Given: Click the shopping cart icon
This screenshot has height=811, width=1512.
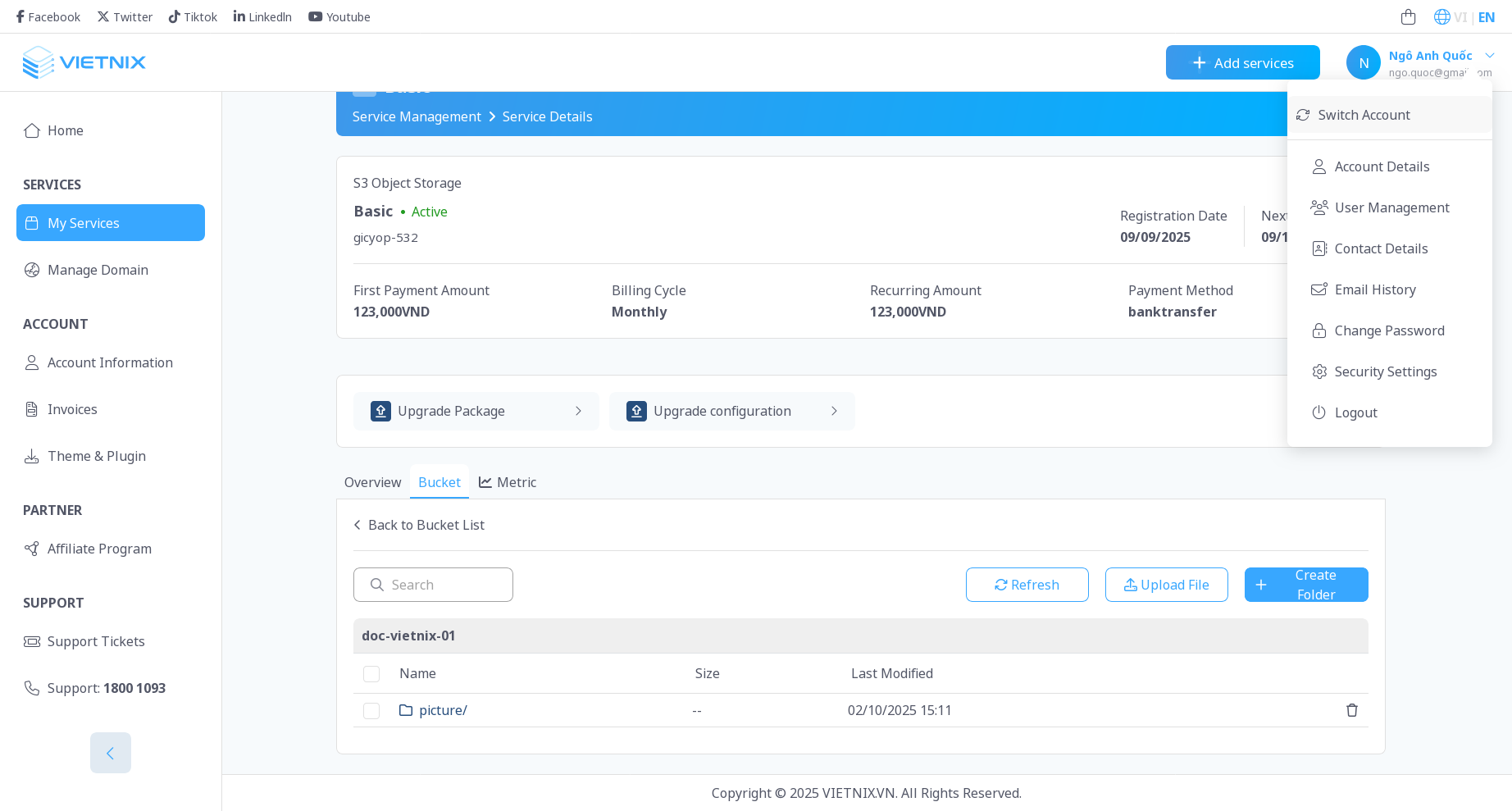Looking at the screenshot, I should (1408, 17).
